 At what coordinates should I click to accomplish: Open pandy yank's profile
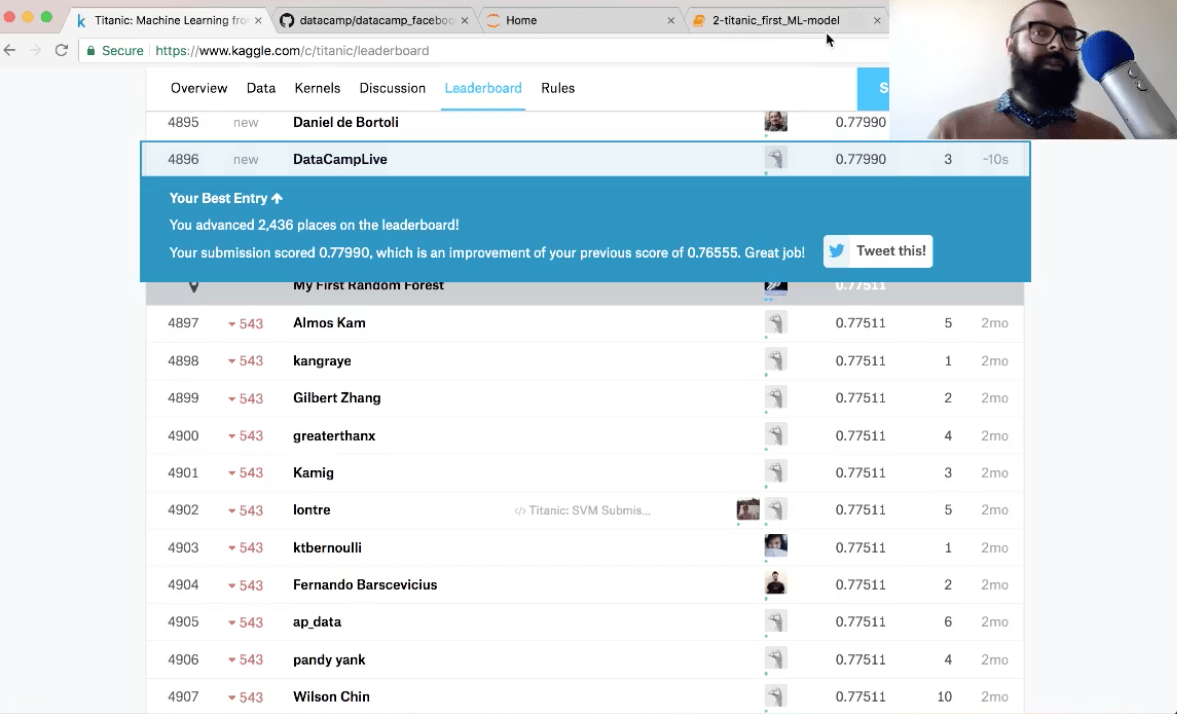tap(329, 660)
